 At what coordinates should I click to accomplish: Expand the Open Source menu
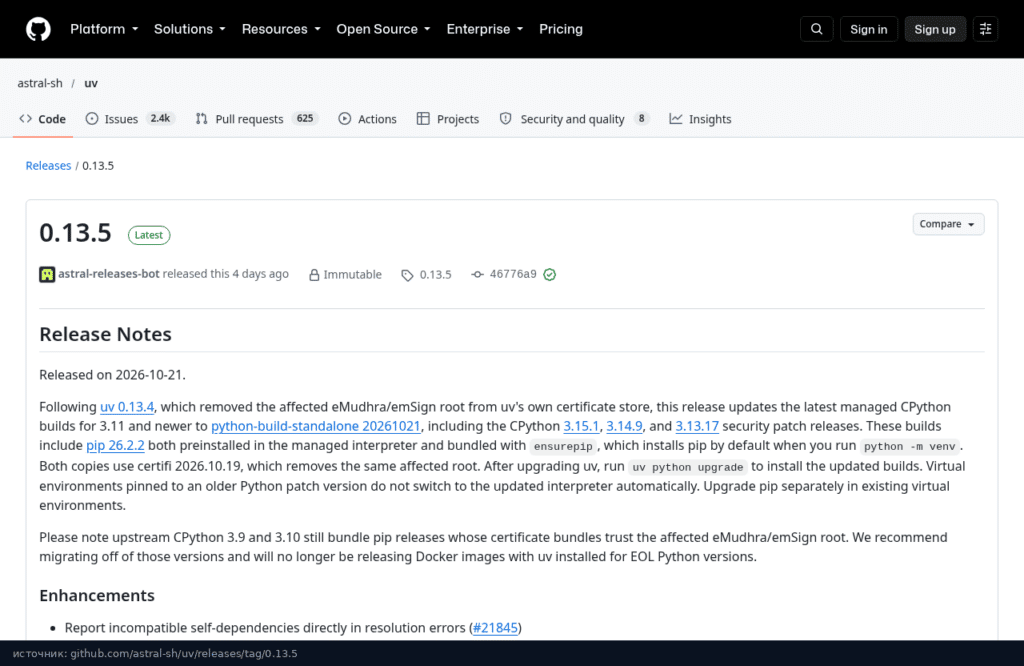(x=383, y=29)
